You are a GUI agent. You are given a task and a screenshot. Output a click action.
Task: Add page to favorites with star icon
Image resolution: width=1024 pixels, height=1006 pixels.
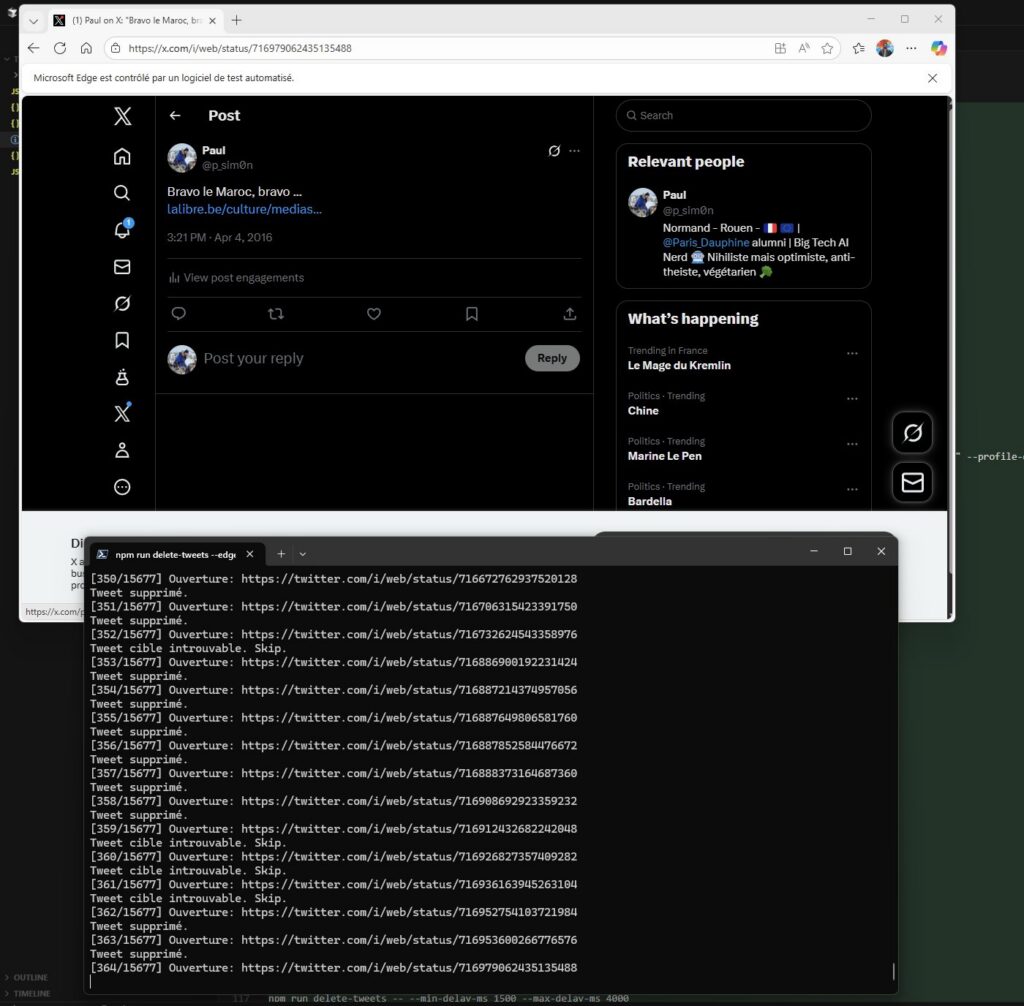coord(827,48)
